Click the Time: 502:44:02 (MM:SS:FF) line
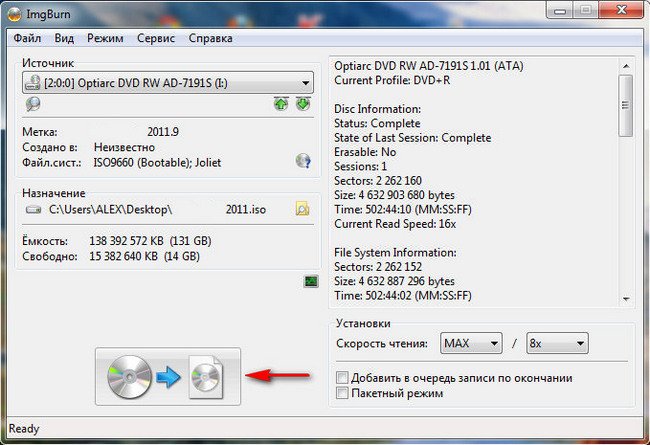This screenshot has height=445, width=650. [403, 296]
